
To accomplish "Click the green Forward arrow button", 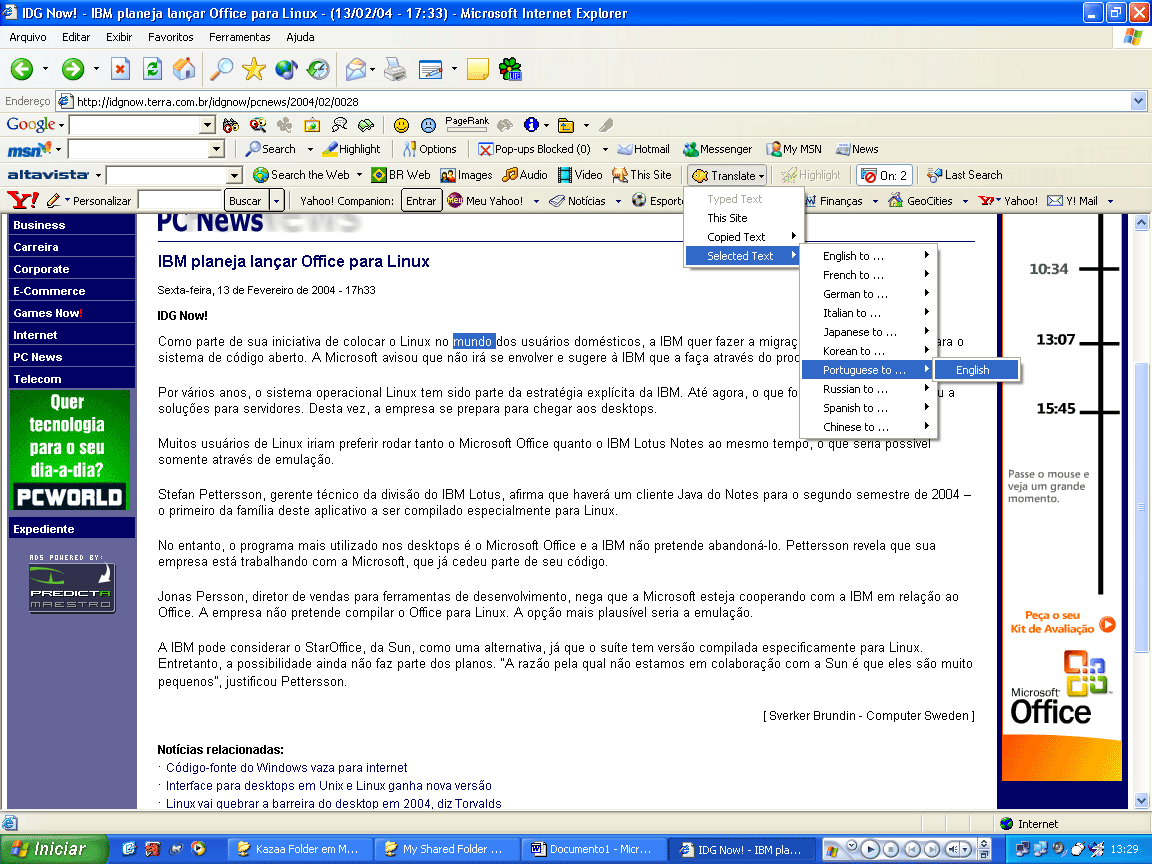I will [x=73, y=69].
